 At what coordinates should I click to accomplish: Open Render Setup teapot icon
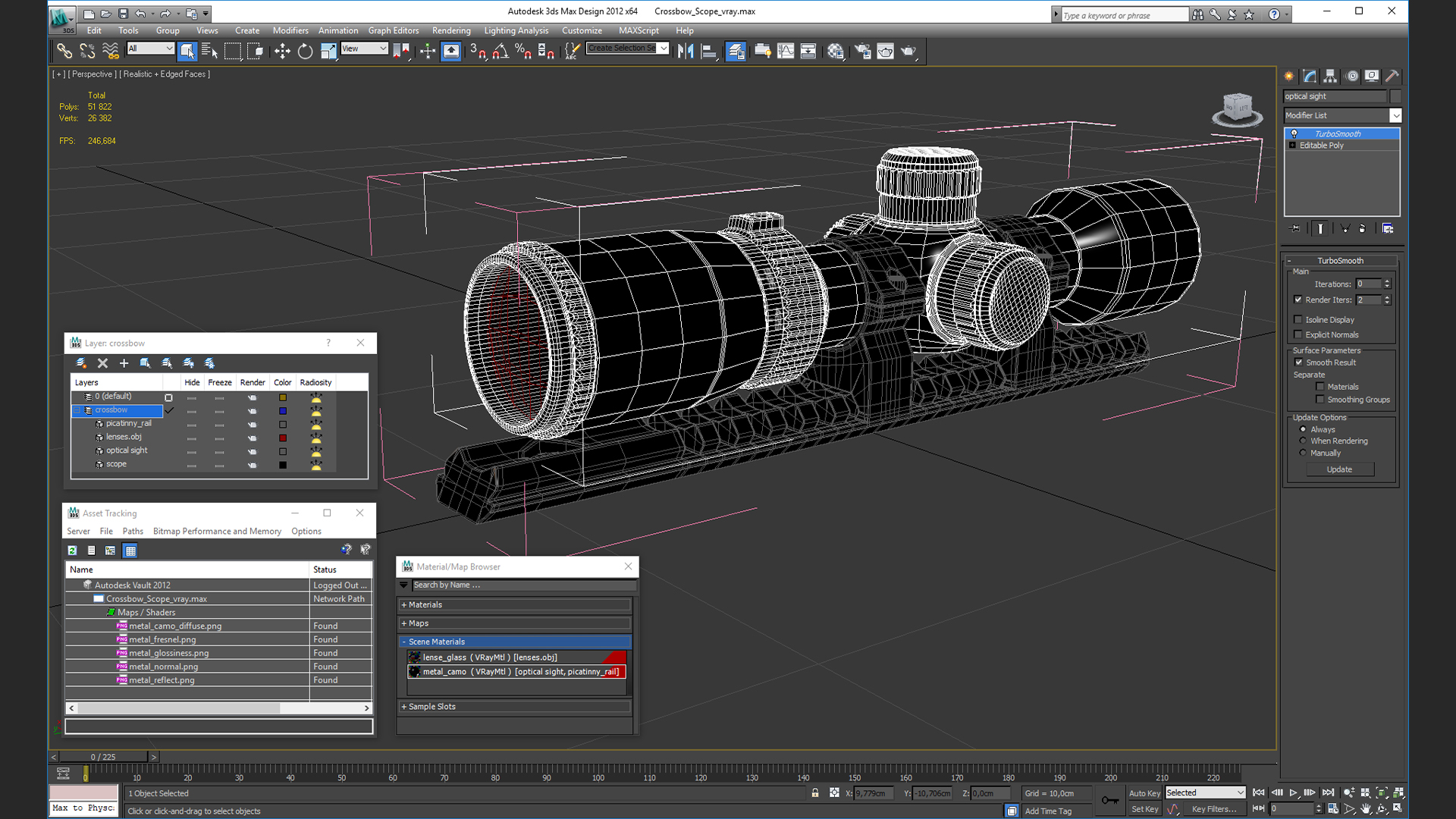[x=862, y=51]
